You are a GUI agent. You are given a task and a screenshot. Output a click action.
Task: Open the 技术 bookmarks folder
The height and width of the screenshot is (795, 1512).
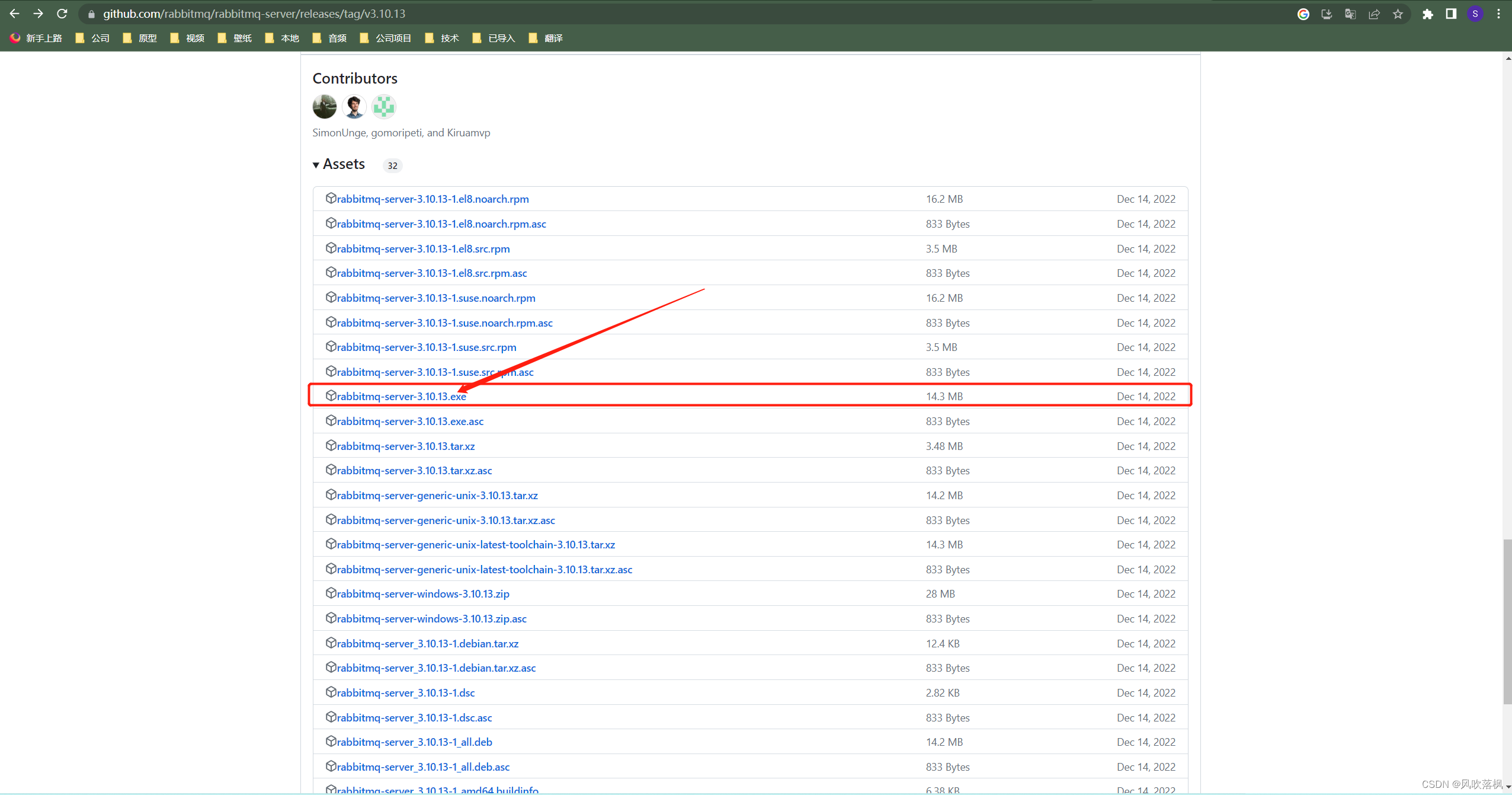(x=442, y=38)
